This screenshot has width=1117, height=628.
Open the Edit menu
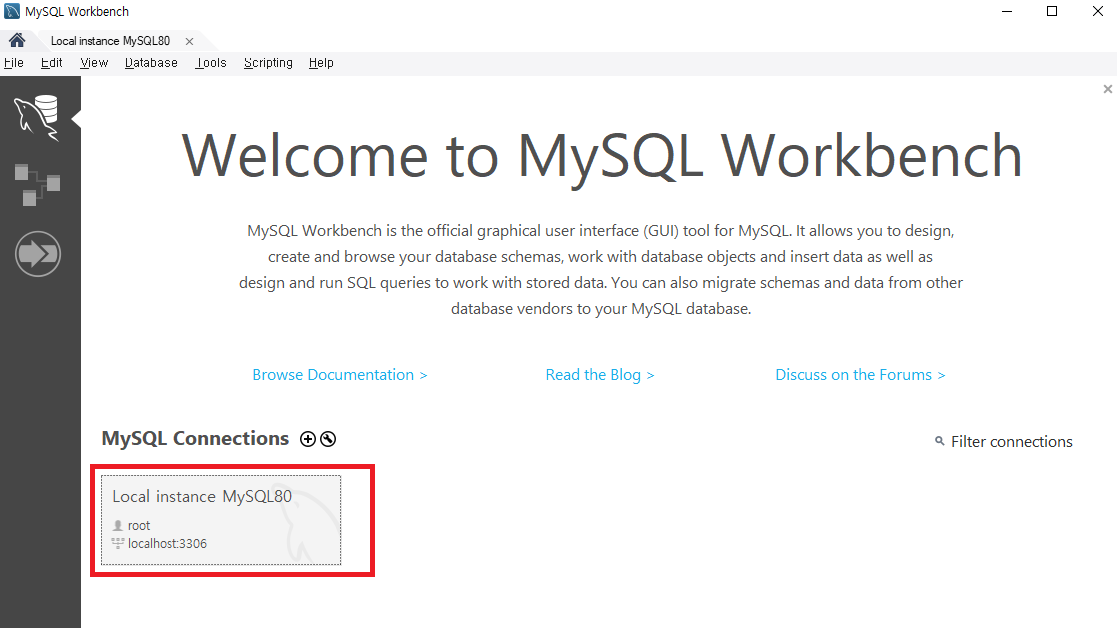coord(51,63)
